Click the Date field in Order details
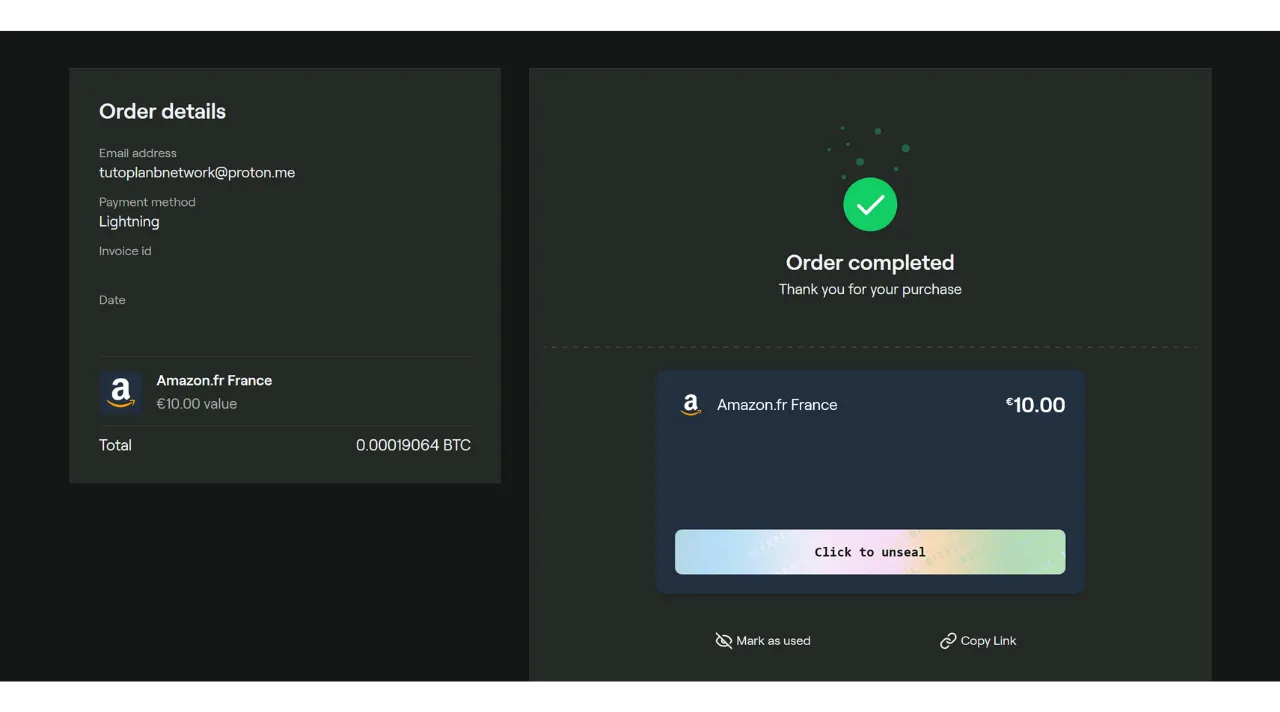1280x712 pixels. (x=112, y=300)
